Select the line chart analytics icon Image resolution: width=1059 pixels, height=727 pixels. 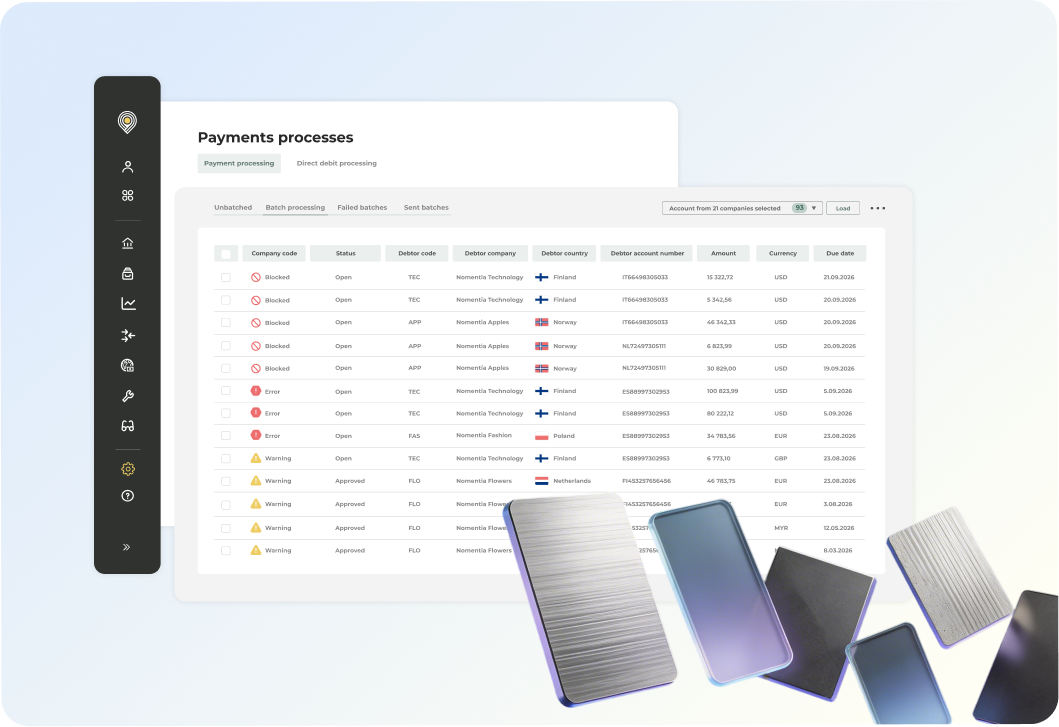pyautogui.click(x=127, y=304)
